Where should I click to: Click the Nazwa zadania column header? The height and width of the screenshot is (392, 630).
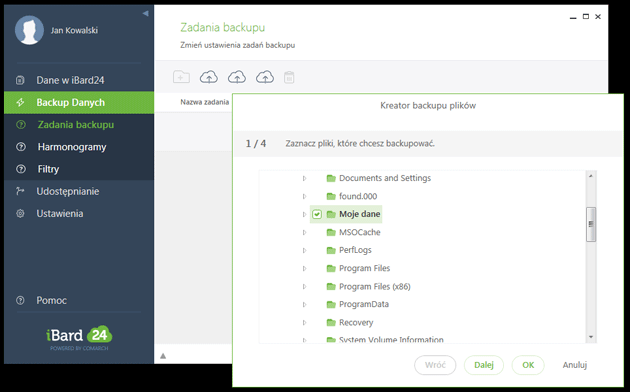tap(205, 102)
